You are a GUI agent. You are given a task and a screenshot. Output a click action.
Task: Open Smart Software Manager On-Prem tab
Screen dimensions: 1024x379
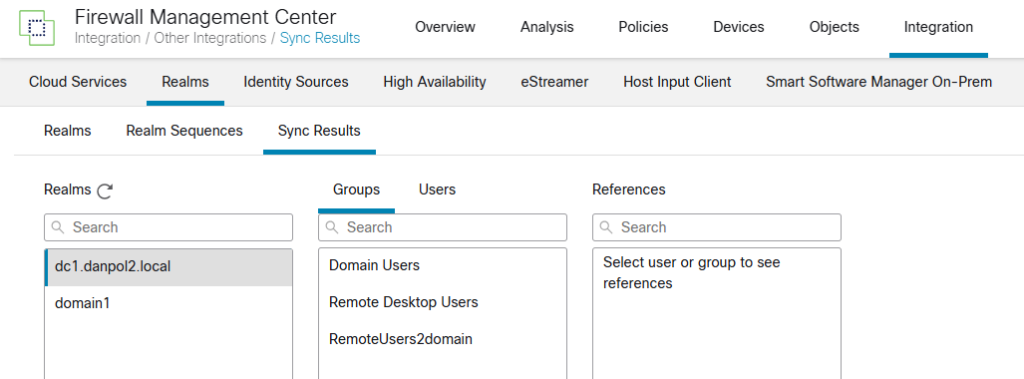[x=879, y=82]
